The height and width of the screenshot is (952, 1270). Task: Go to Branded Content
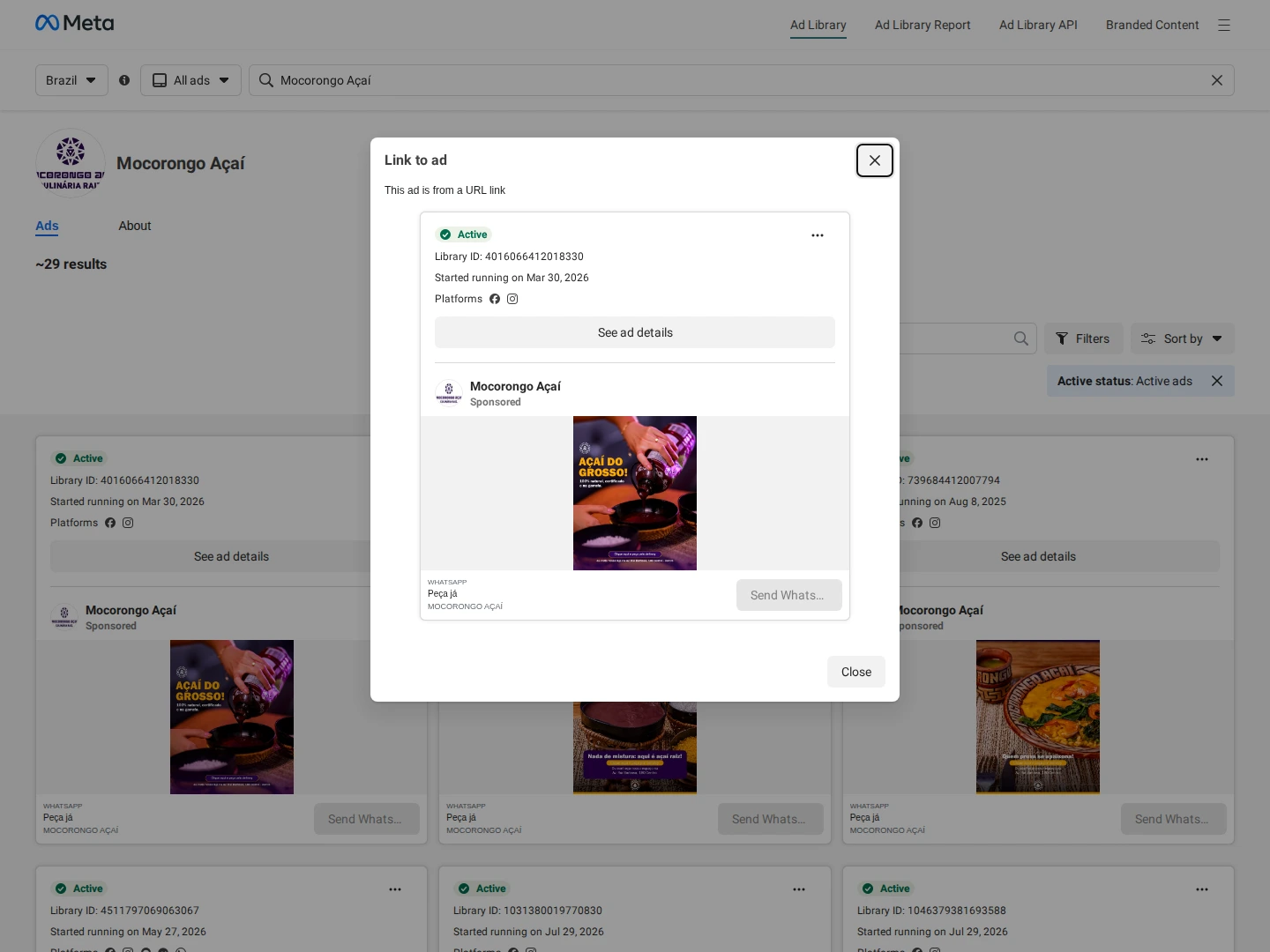click(x=1153, y=25)
